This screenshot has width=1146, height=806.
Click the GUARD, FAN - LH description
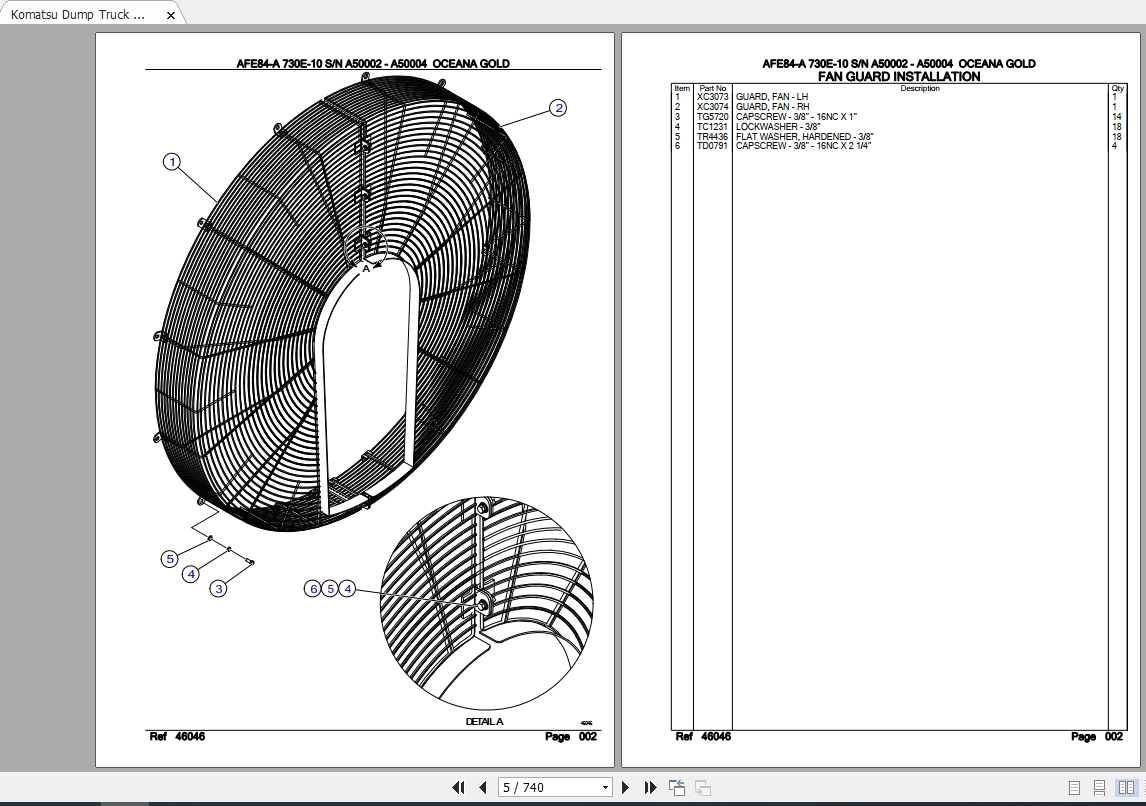[772, 96]
